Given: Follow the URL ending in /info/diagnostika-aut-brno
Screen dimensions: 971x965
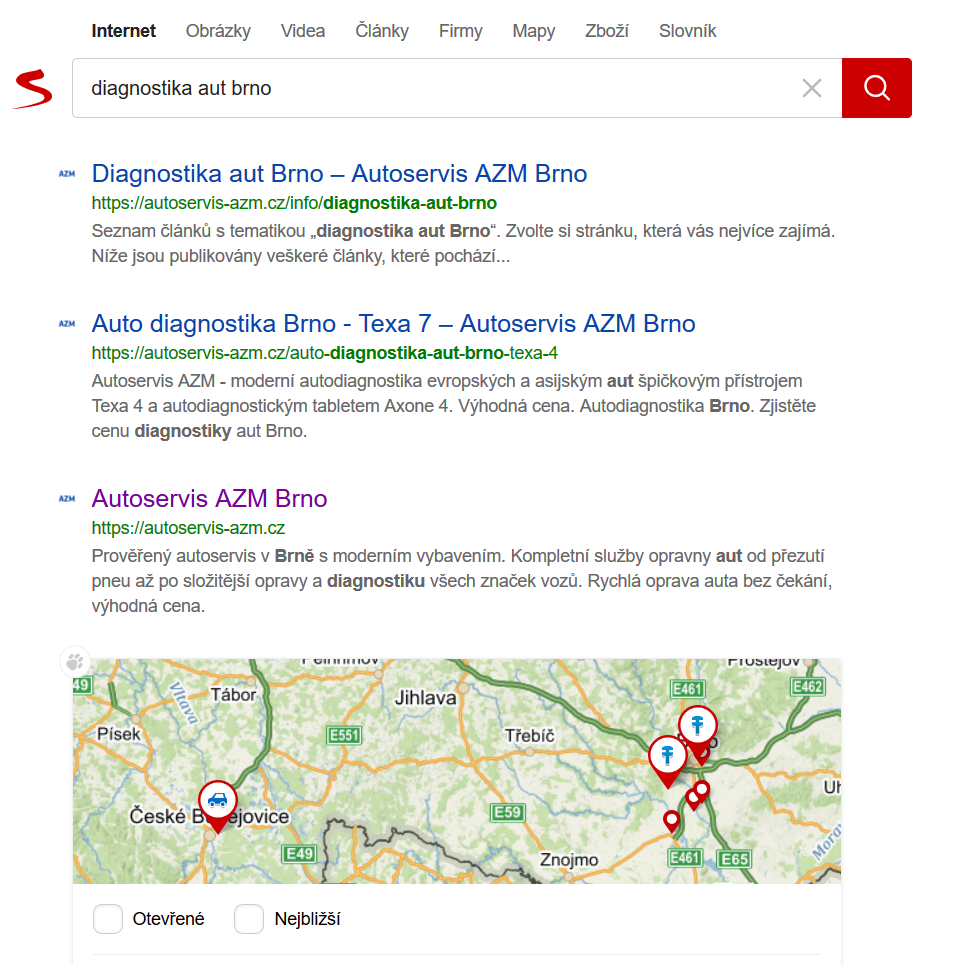Looking at the screenshot, I should pos(294,203).
